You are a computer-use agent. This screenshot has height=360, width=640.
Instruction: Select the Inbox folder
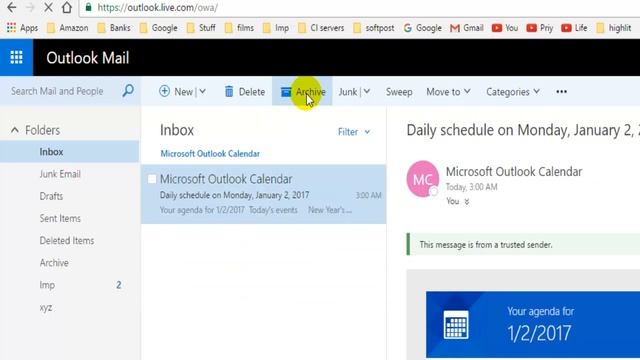[69, 151]
